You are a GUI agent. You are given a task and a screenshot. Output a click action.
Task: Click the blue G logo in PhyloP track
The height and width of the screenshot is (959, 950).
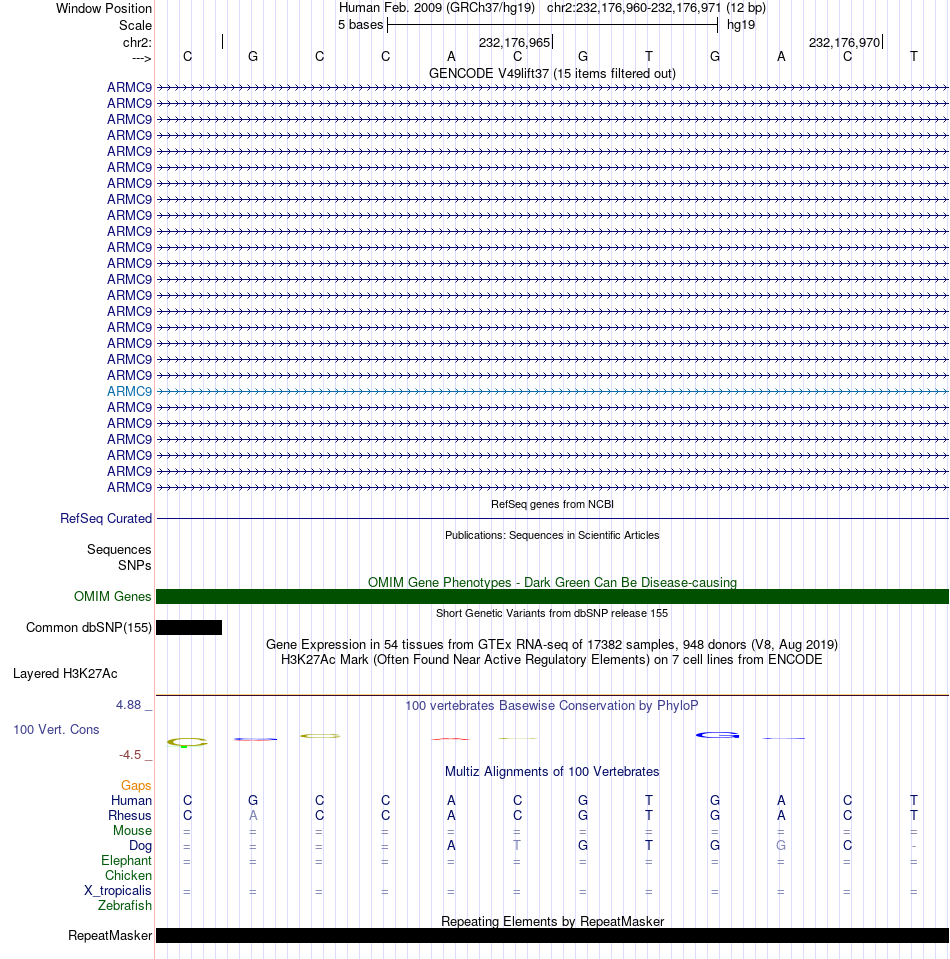tap(717, 735)
